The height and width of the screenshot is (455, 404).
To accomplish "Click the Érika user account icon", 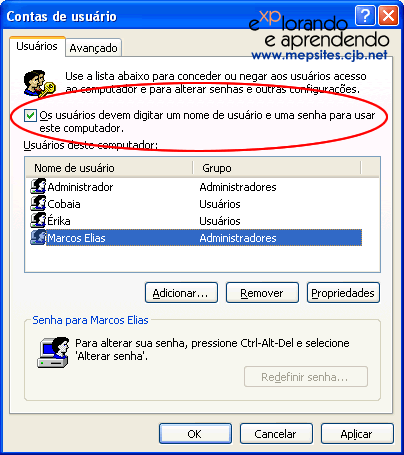I will pyautogui.click(x=38, y=220).
